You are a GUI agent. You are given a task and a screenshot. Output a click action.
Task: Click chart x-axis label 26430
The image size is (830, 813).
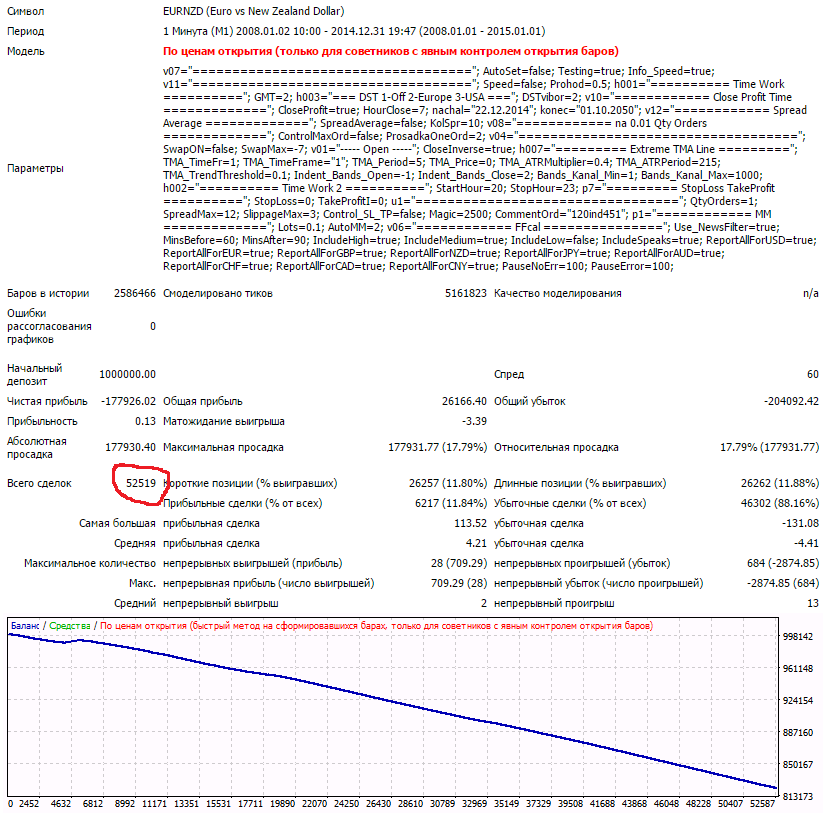(x=378, y=803)
